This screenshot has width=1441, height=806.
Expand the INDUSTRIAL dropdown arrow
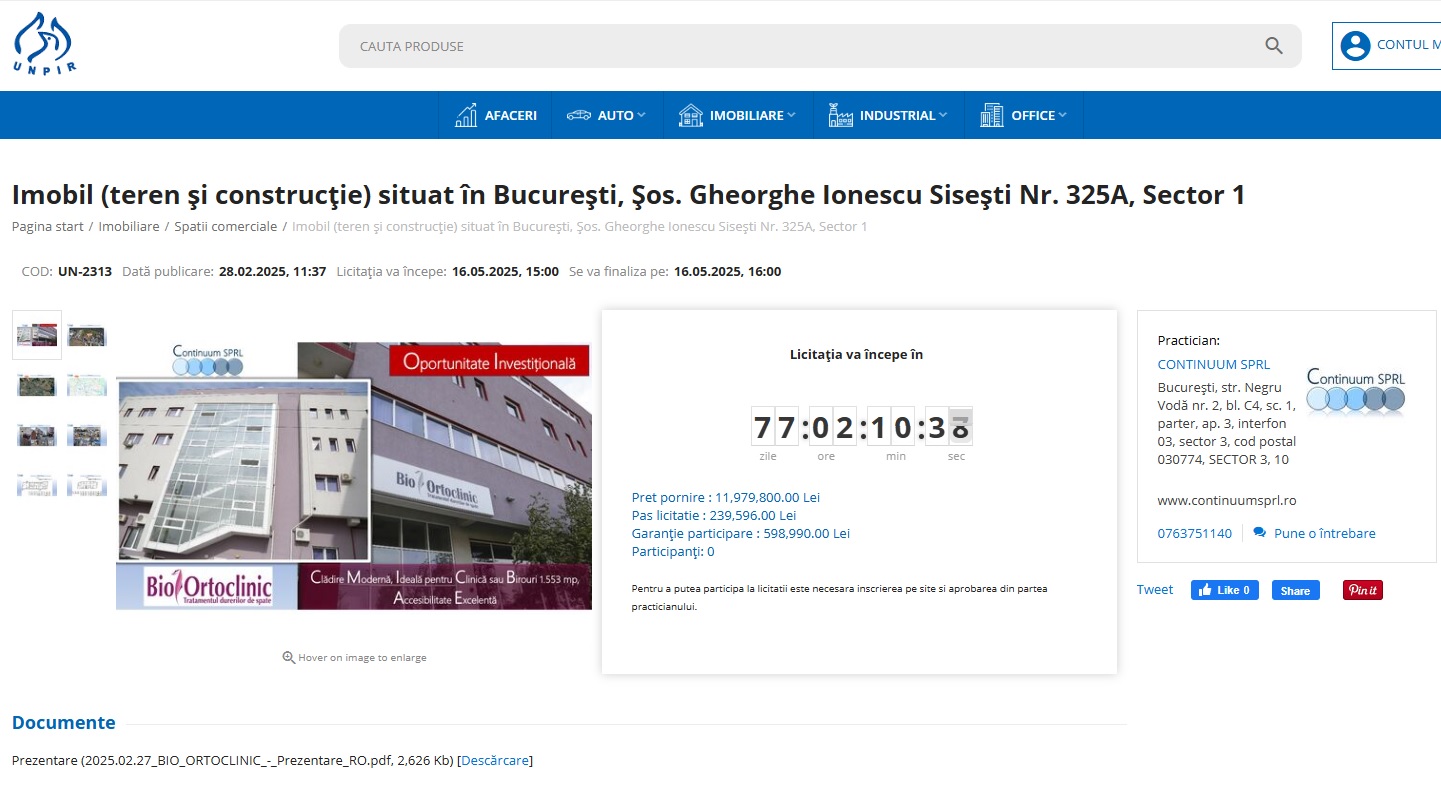click(942, 115)
